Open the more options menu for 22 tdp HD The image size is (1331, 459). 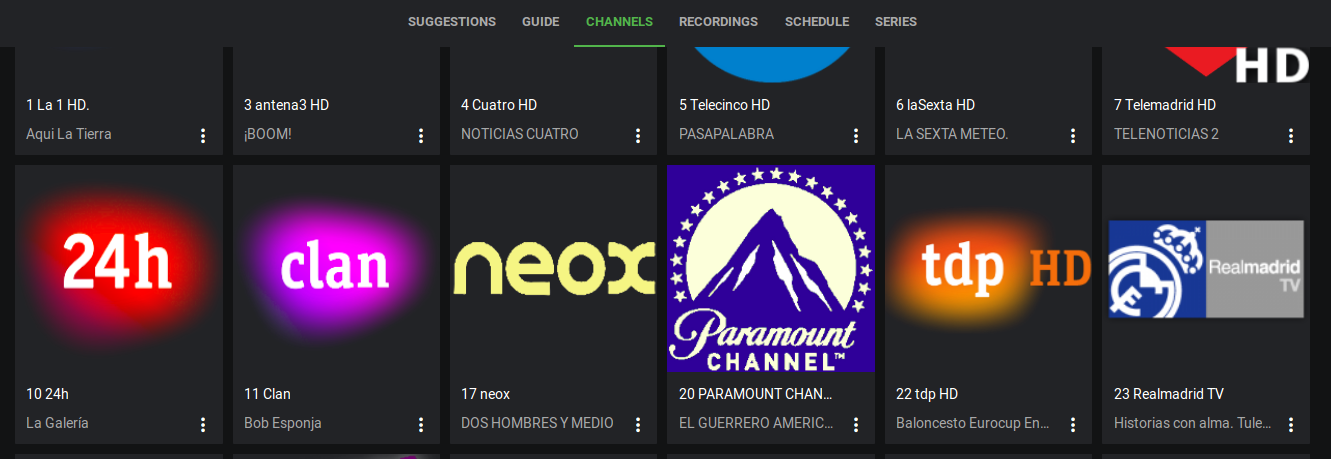pos(1073,425)
